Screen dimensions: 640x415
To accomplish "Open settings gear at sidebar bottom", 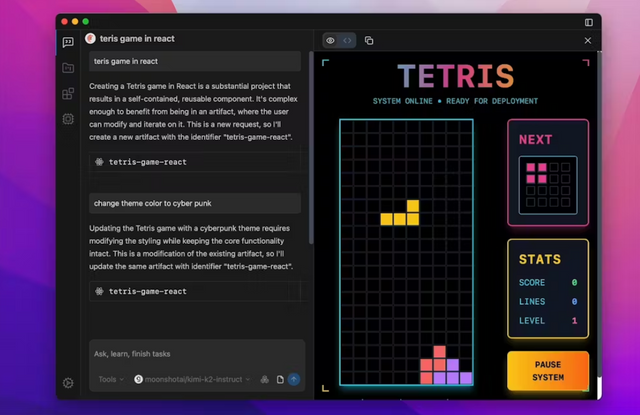I will pyautogui.click(x=68, y=383).
